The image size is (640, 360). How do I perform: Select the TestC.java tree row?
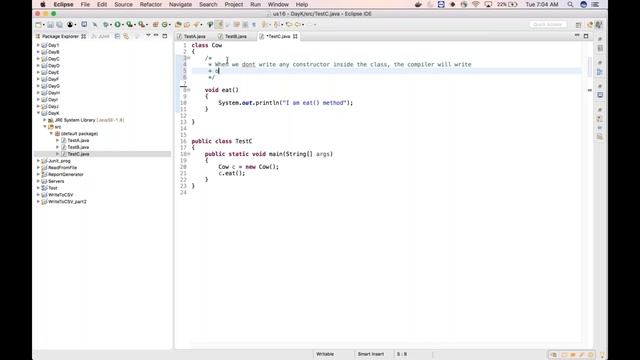pos(102,154)
